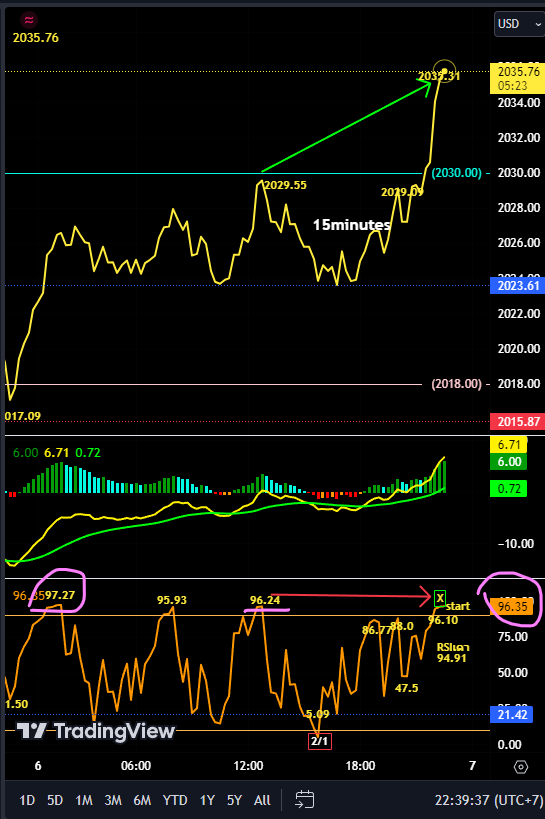Select the 5D time range
This screenshot has width=545, height=819.
point(55,800)
